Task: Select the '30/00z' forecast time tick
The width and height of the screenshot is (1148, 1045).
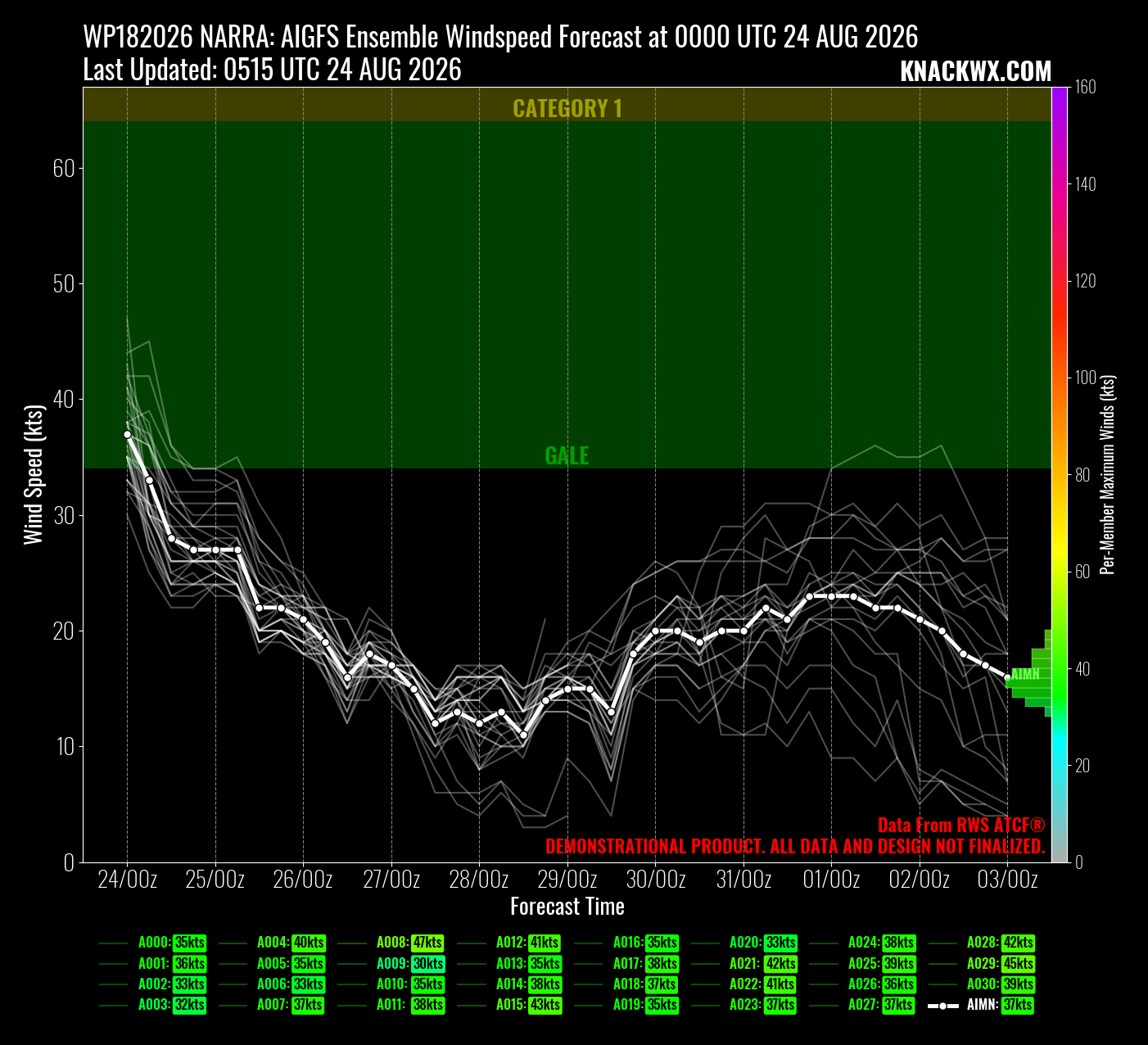Action: 656,880
